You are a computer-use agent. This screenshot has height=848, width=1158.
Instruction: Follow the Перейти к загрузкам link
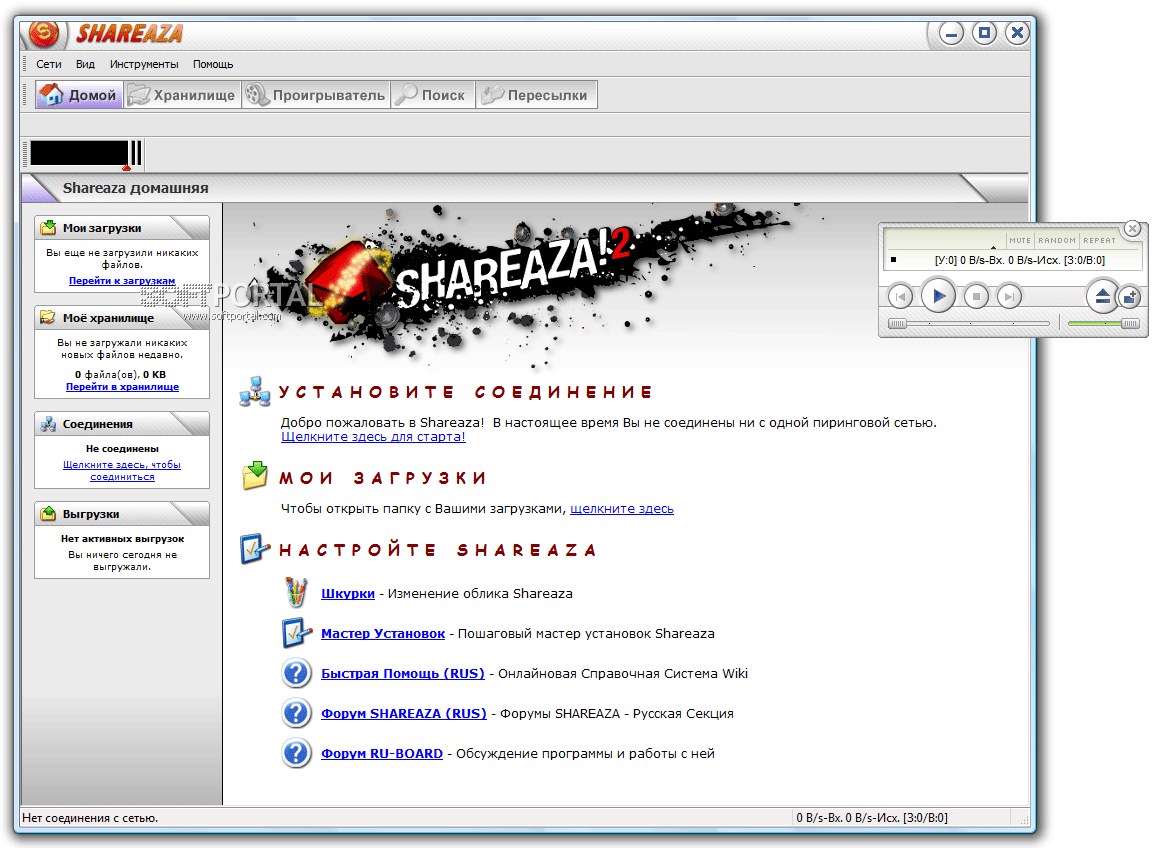click(x=122, y=281)
